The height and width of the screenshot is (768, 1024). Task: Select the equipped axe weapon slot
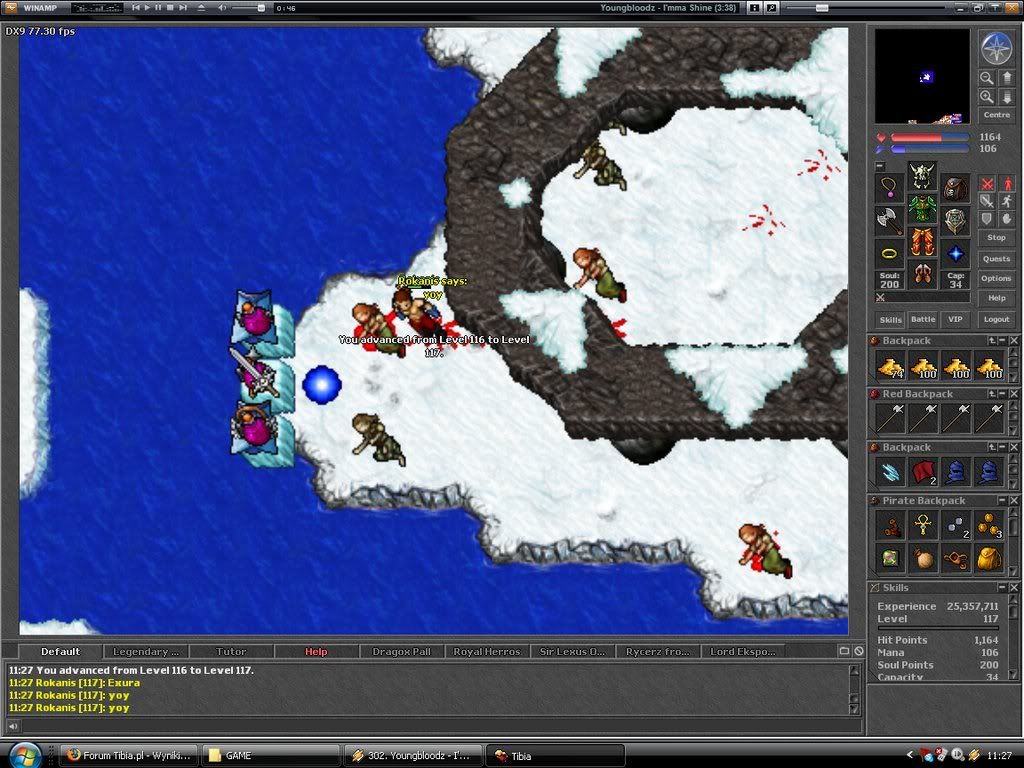pos(889,221)
